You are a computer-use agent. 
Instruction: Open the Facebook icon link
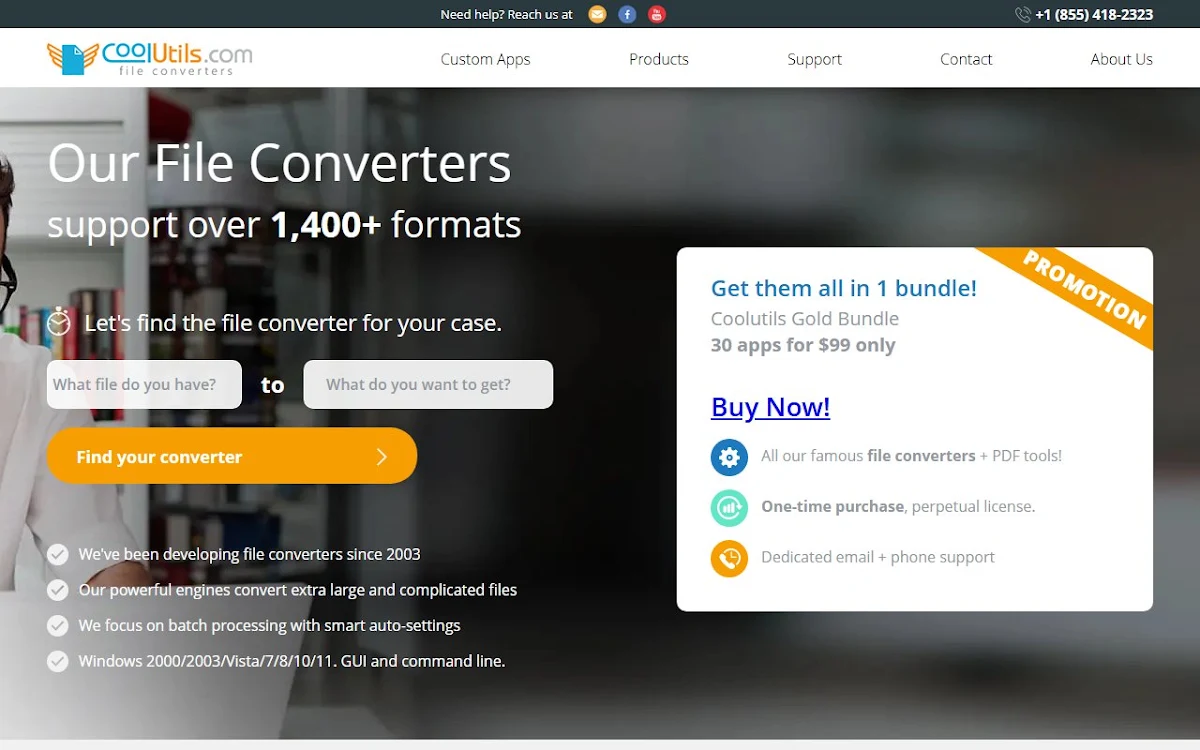click(x=627, y=14)
